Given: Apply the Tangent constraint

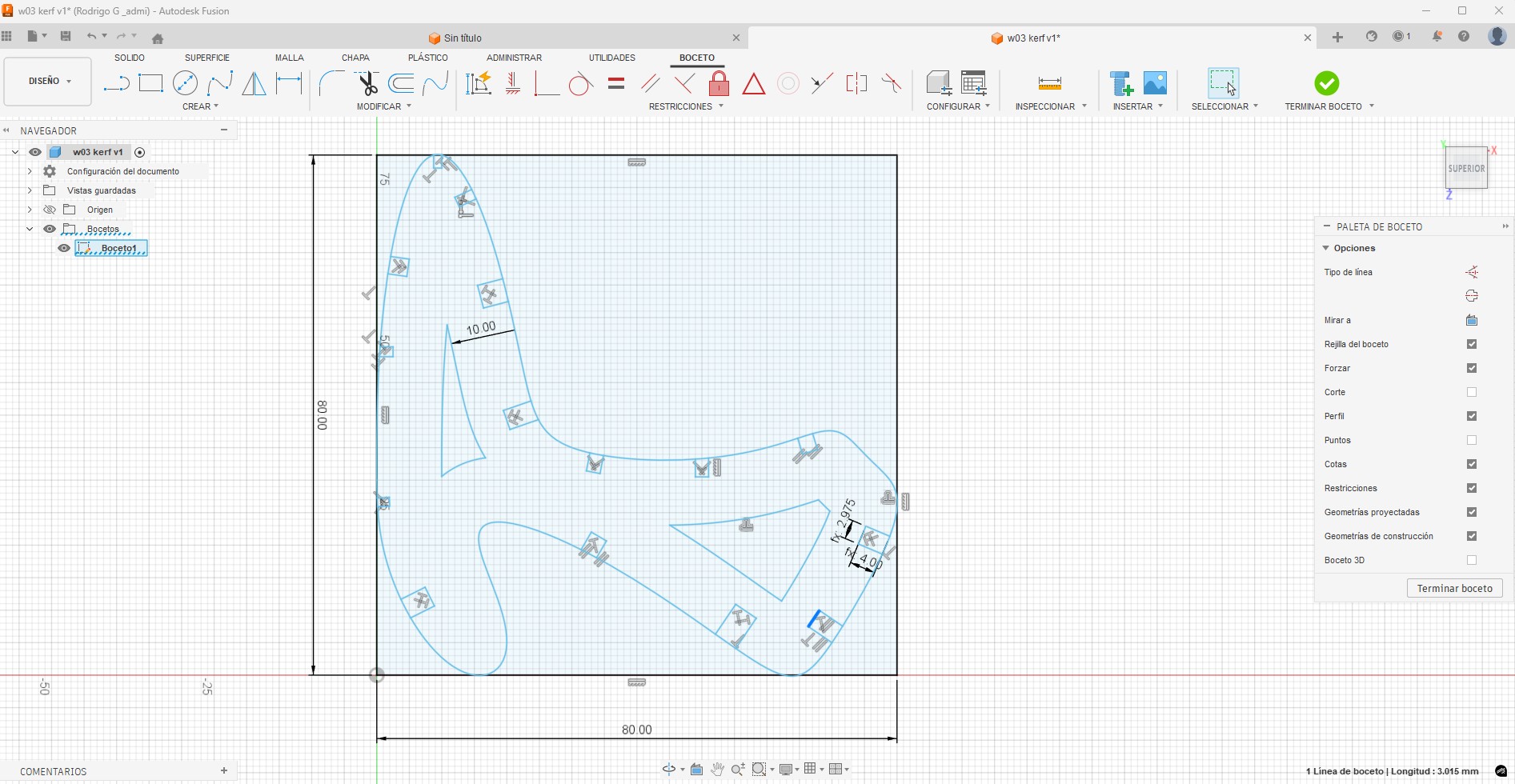Looking at the screenshot, I should point(581,83).
